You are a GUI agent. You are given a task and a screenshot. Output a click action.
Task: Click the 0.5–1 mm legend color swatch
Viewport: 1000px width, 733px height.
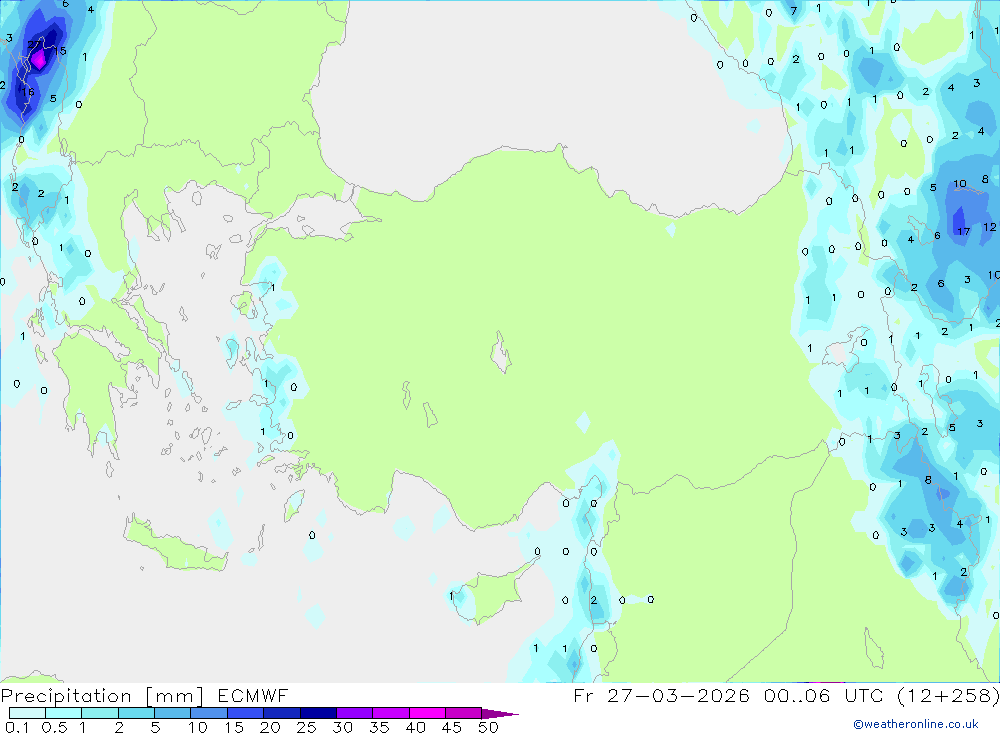[x=63, y=713]
